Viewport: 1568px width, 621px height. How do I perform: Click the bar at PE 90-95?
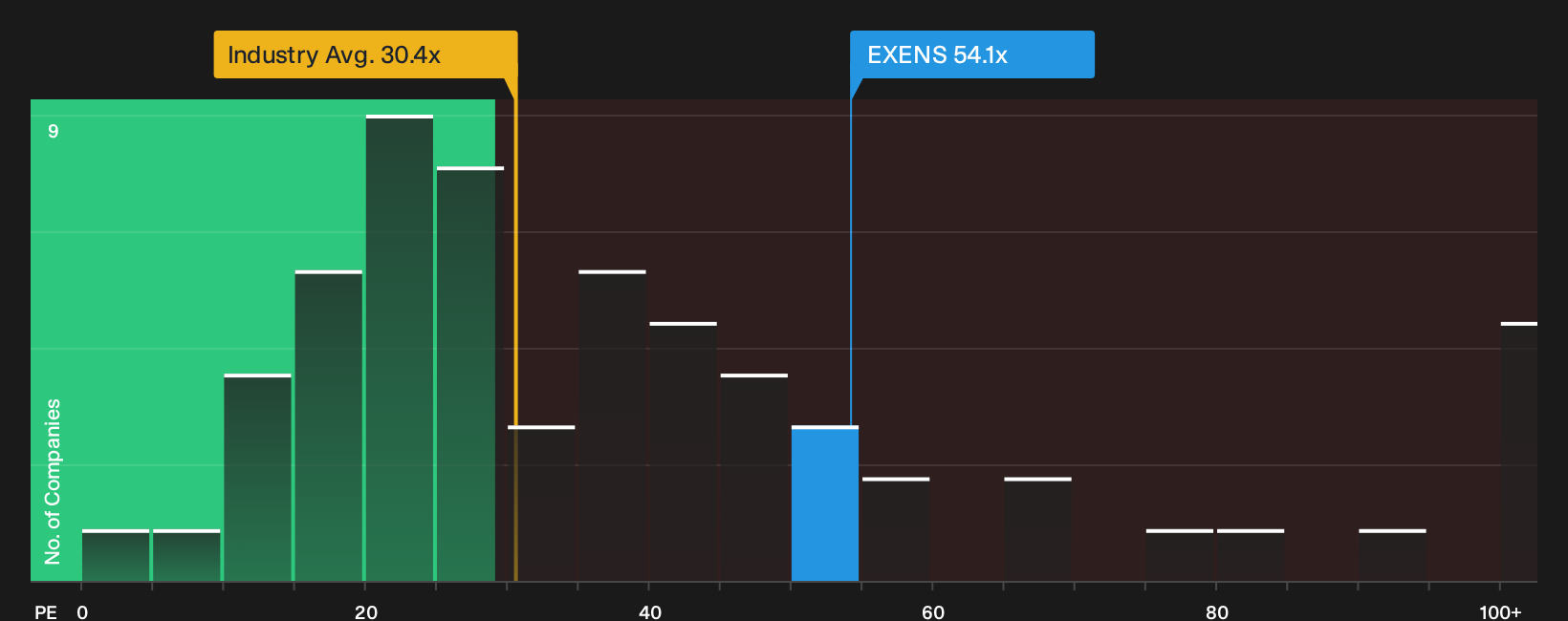(x=1392, y=555)
